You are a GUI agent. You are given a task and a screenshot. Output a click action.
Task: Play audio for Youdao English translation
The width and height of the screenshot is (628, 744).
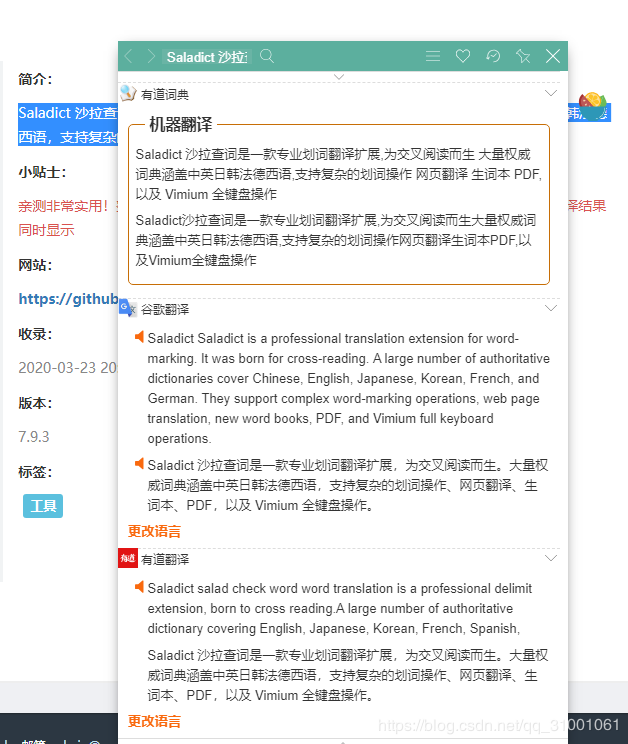pyautogui.click(x=139, y=587)
